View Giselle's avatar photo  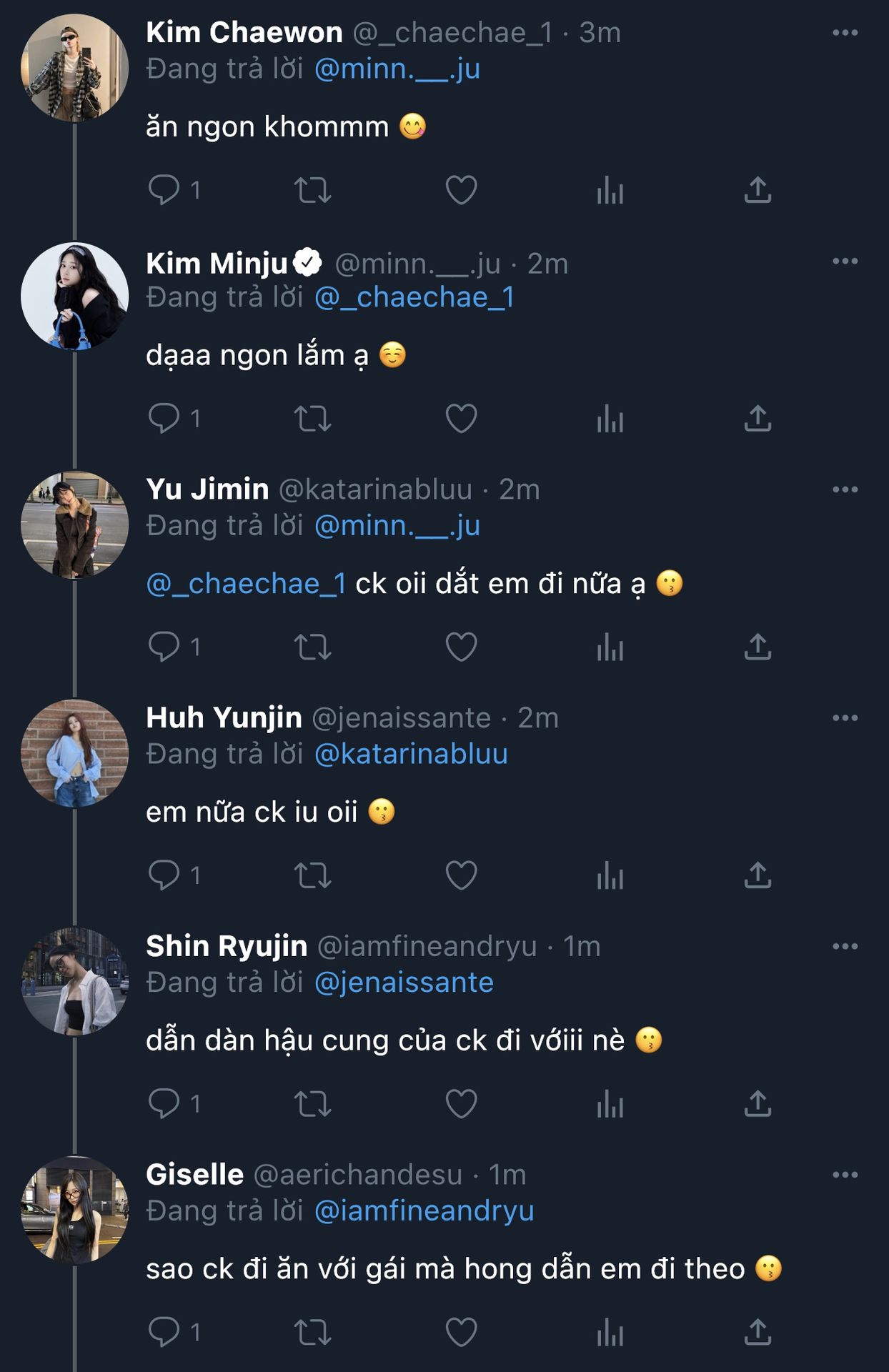pyautogui.click(x=75, y=1210)
